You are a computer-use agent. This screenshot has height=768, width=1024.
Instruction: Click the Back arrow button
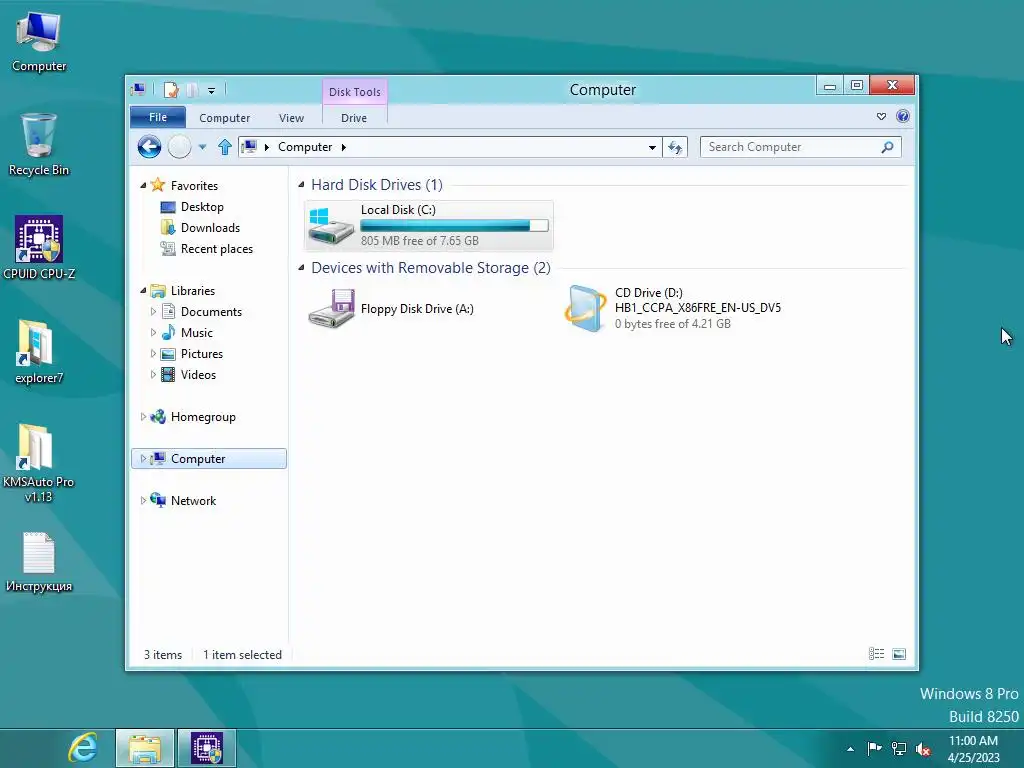tap(150, 147)
